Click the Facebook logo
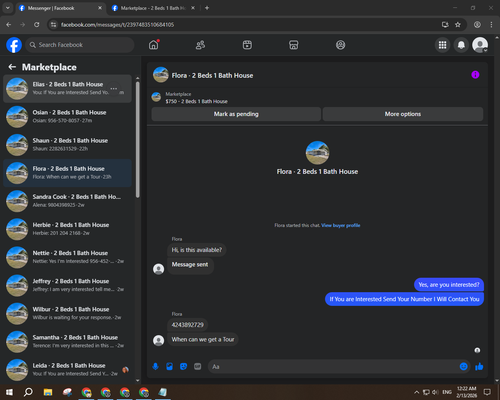The image size is (500, 400). pyautogui.click(x=14, y=45)
